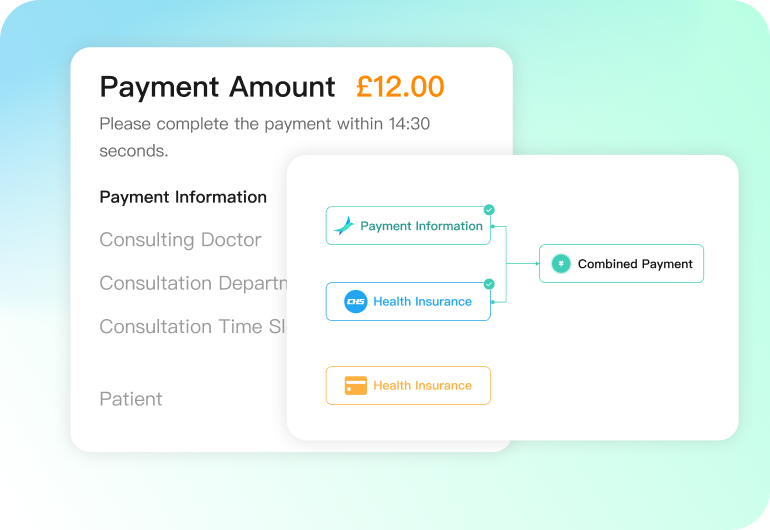Click the connector dot beside Payment Information option

coord(494,226)
